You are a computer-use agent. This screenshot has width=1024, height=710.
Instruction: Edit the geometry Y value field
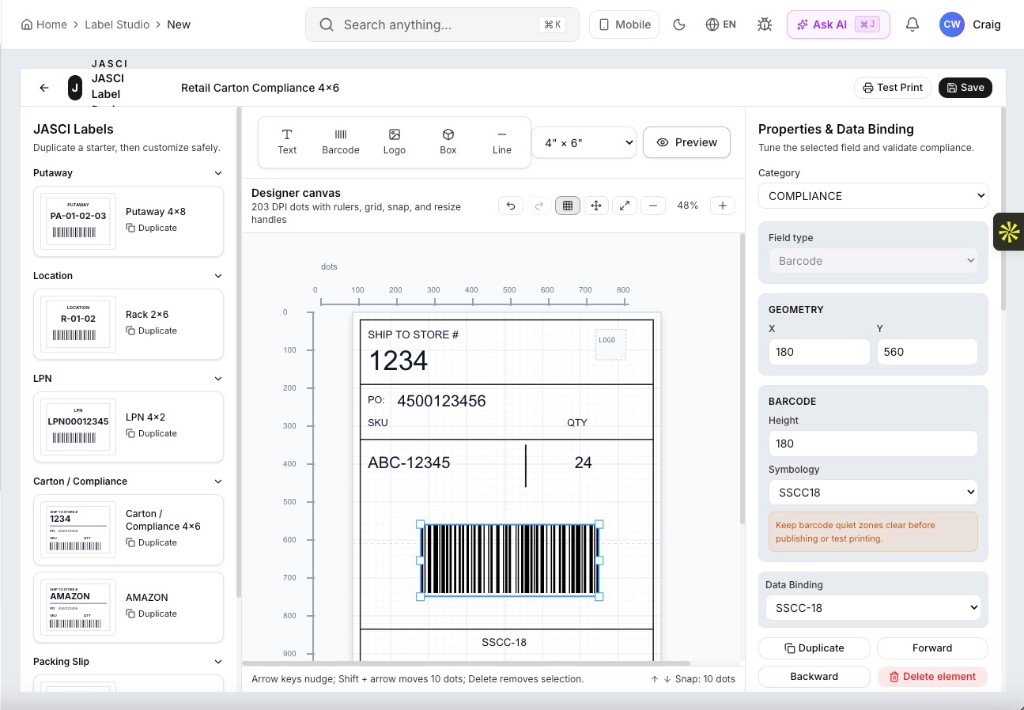[x=927, y=352]
